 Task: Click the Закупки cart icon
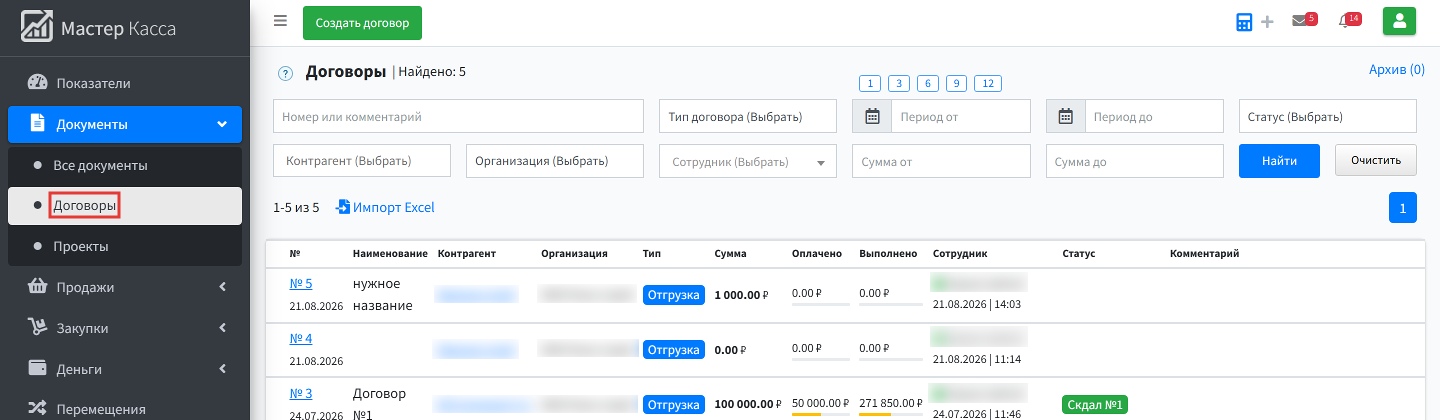pyautogui.click(x=37, y=328)
